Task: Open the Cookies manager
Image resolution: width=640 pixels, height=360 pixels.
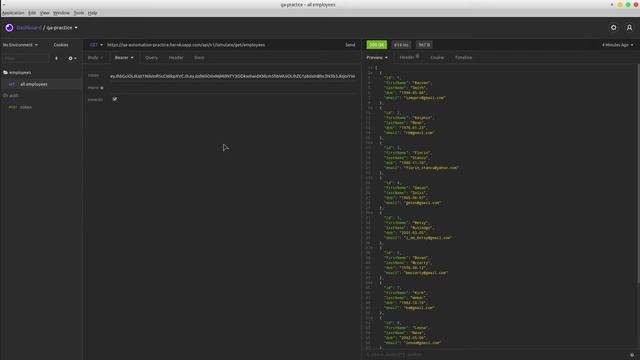Action: [x=61, y=45]
